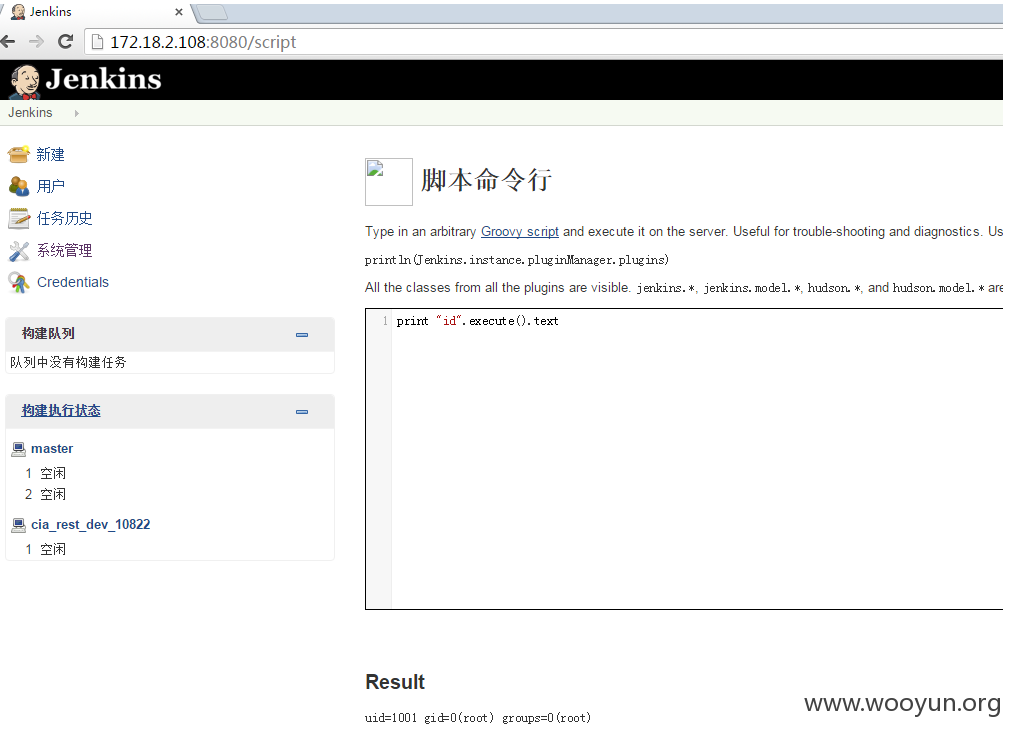Click the 构建队列 heading text
This screenshot has width=1010, height=732.
[x=48, y=333]
